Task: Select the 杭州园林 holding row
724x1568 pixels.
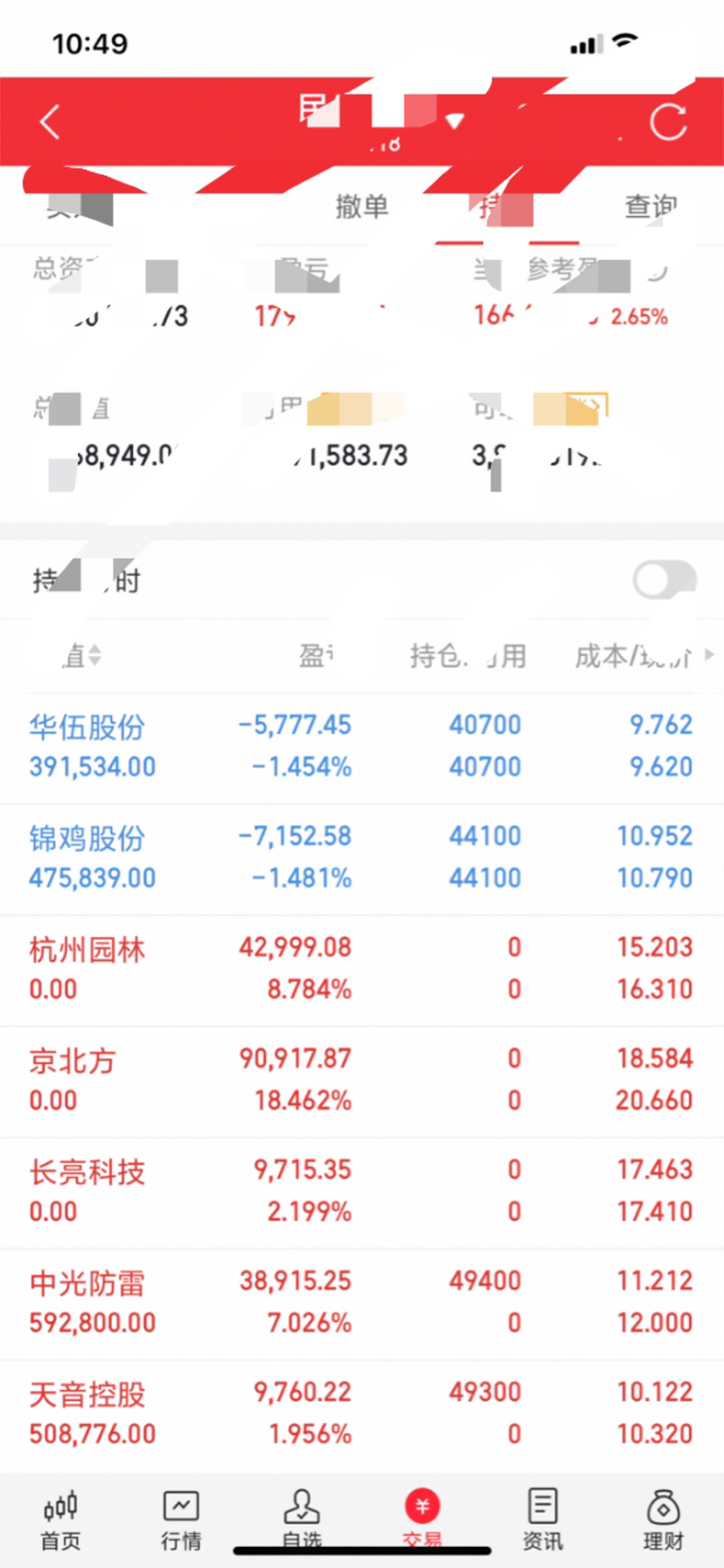Action: [362, 970]
